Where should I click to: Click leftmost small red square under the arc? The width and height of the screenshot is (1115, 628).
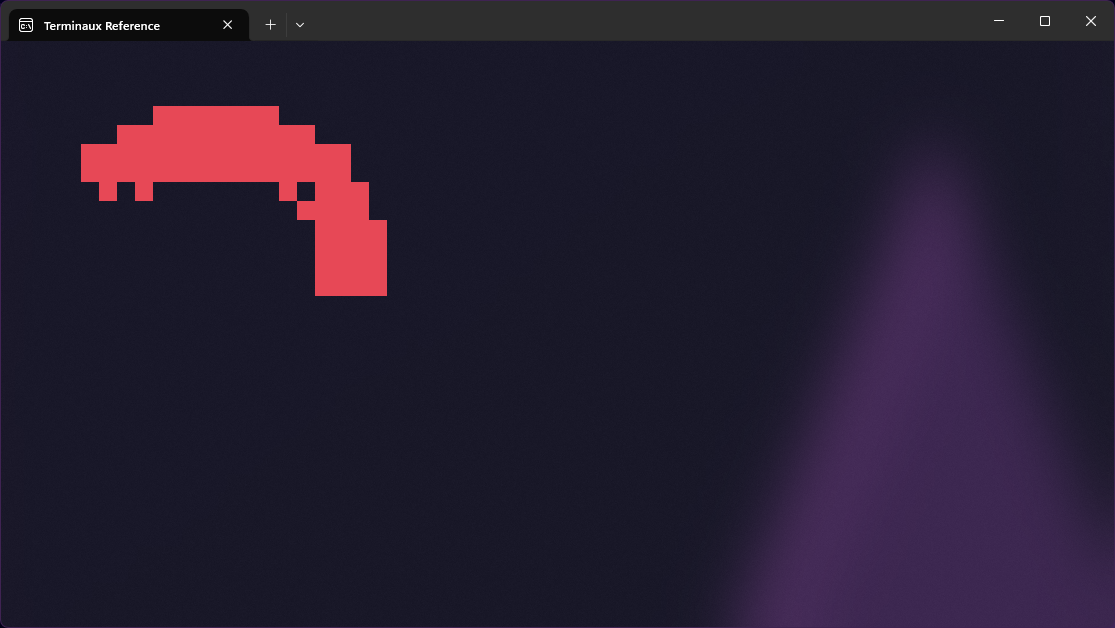pyautogui.click(x=108, y=191)
